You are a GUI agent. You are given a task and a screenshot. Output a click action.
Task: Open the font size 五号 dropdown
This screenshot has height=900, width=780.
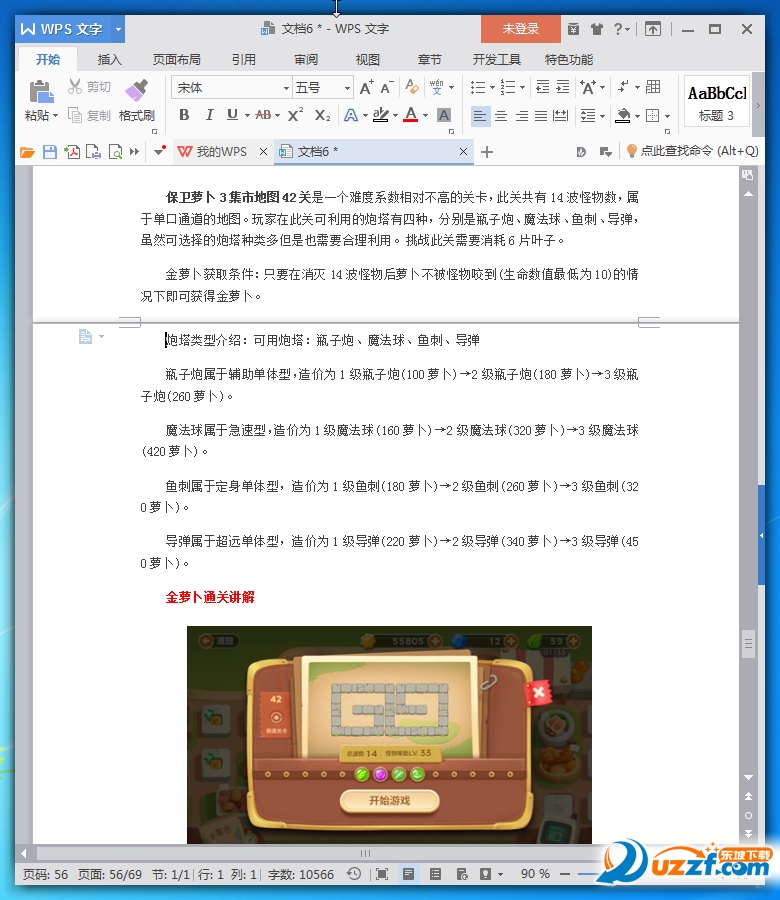click(347, 88)
